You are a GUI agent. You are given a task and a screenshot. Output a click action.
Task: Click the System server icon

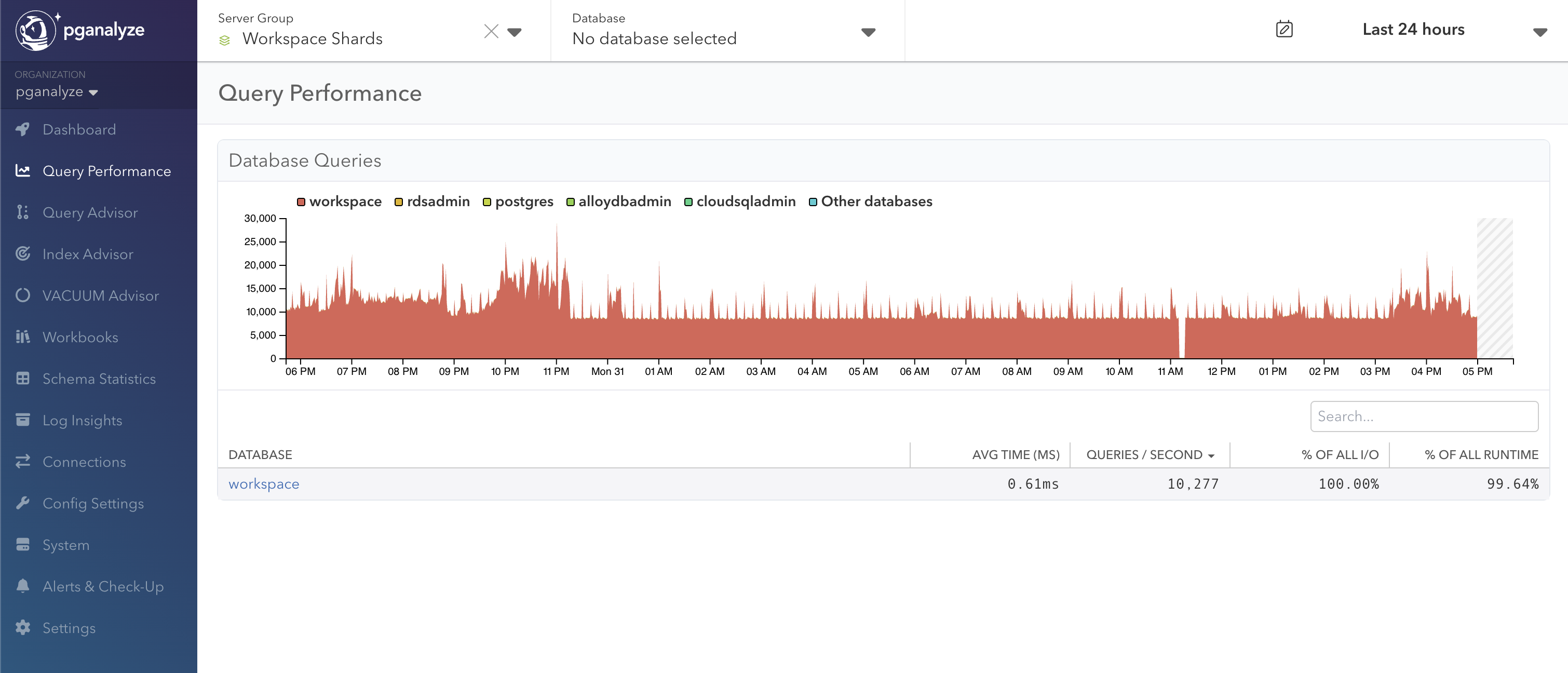tap(22, 544)
